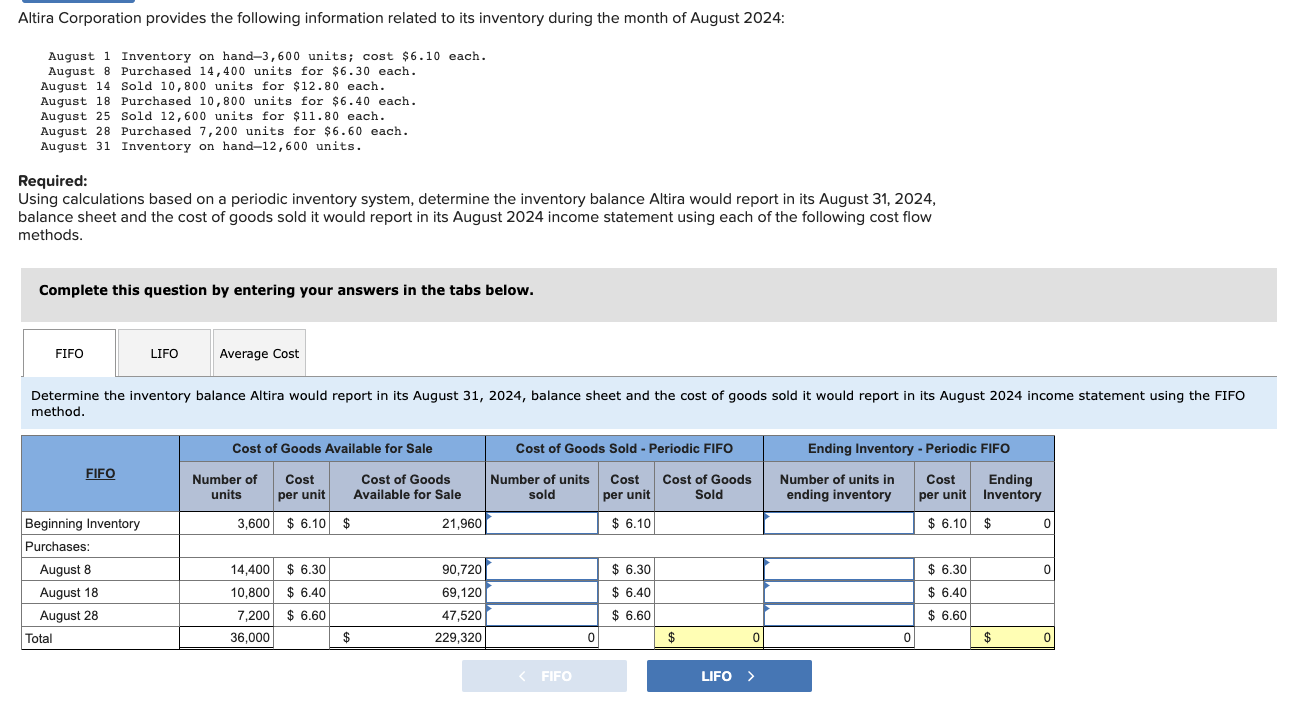This screenshot has height=718, width=1314.
Task: Go to next LIFO section button
Action: coord(729,676)
